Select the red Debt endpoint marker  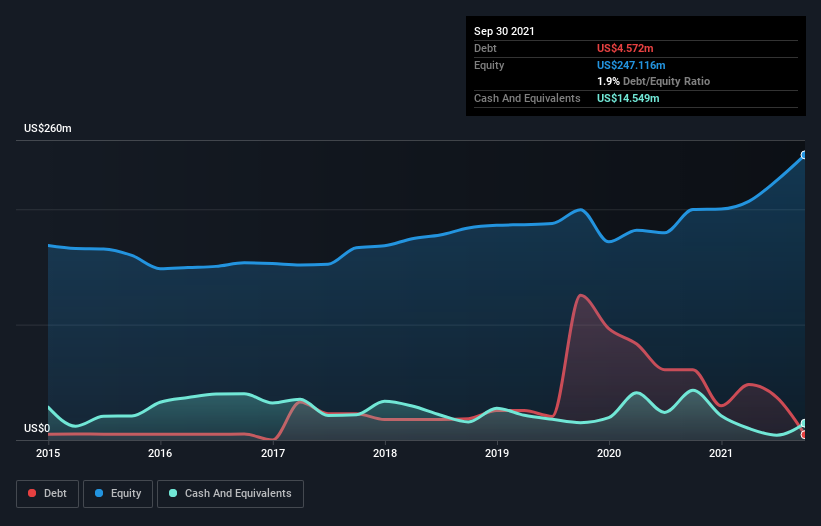[805, 434]
